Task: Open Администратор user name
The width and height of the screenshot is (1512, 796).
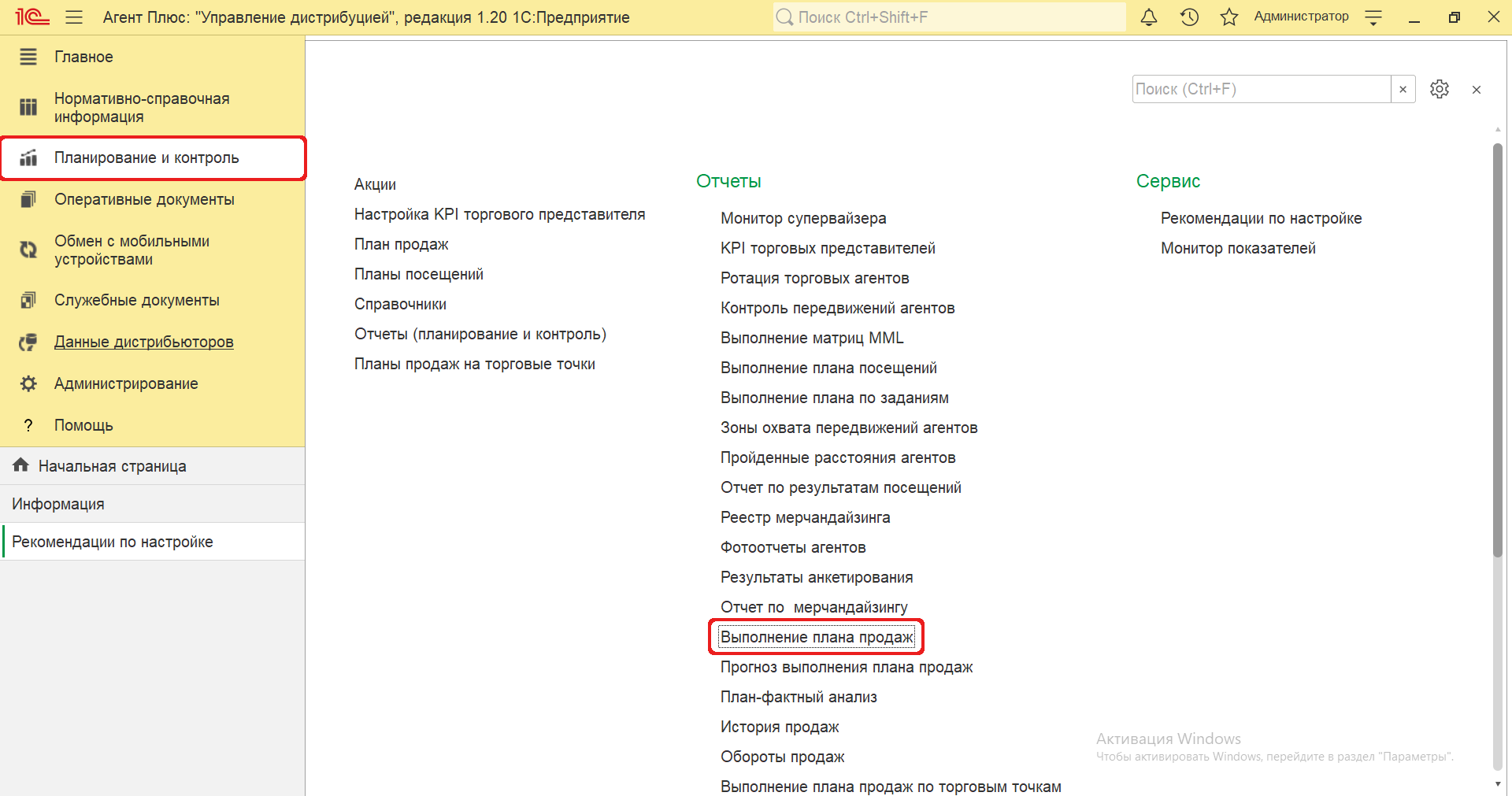Action: click(1301, 17)
